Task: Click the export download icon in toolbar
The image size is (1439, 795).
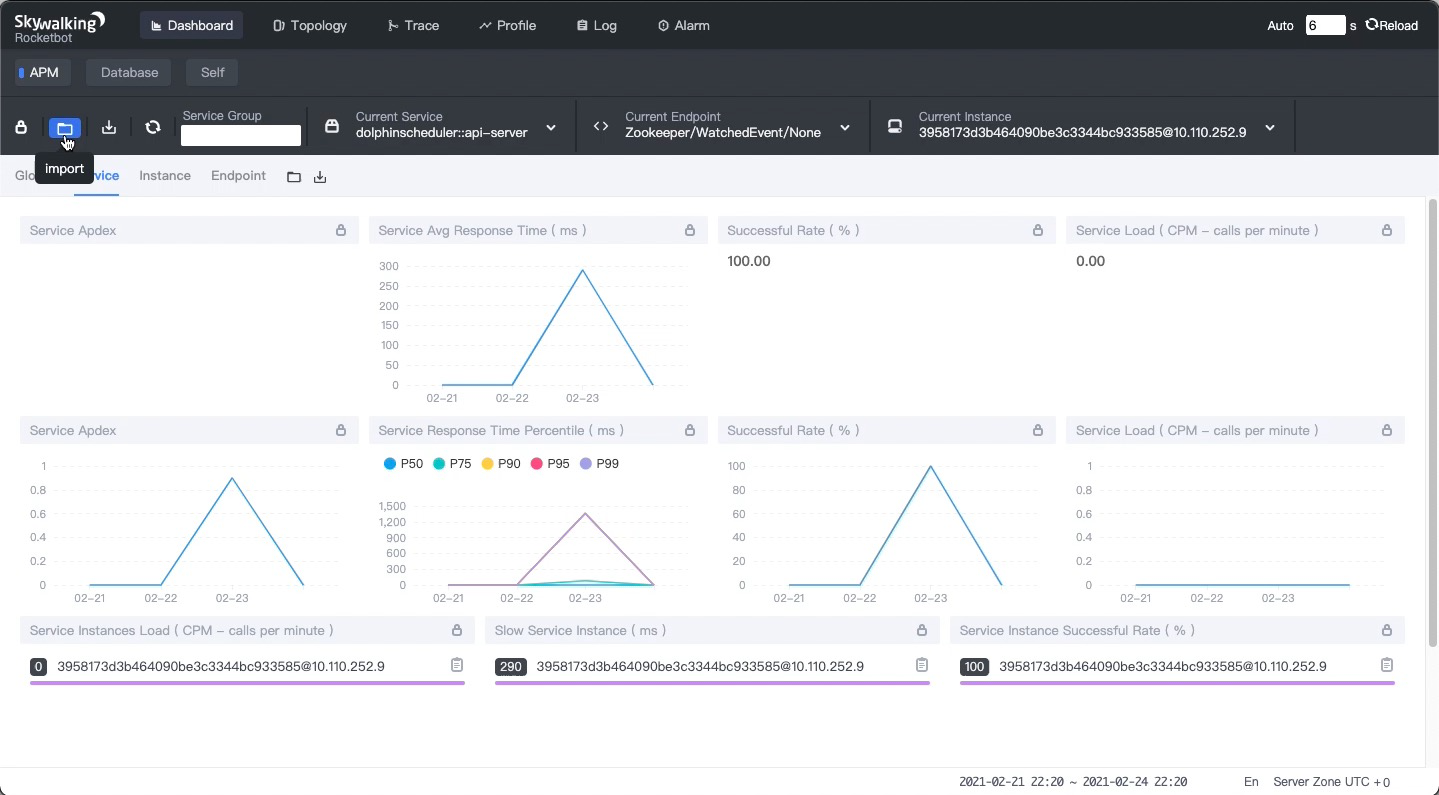Action: [x=109, y=127]
